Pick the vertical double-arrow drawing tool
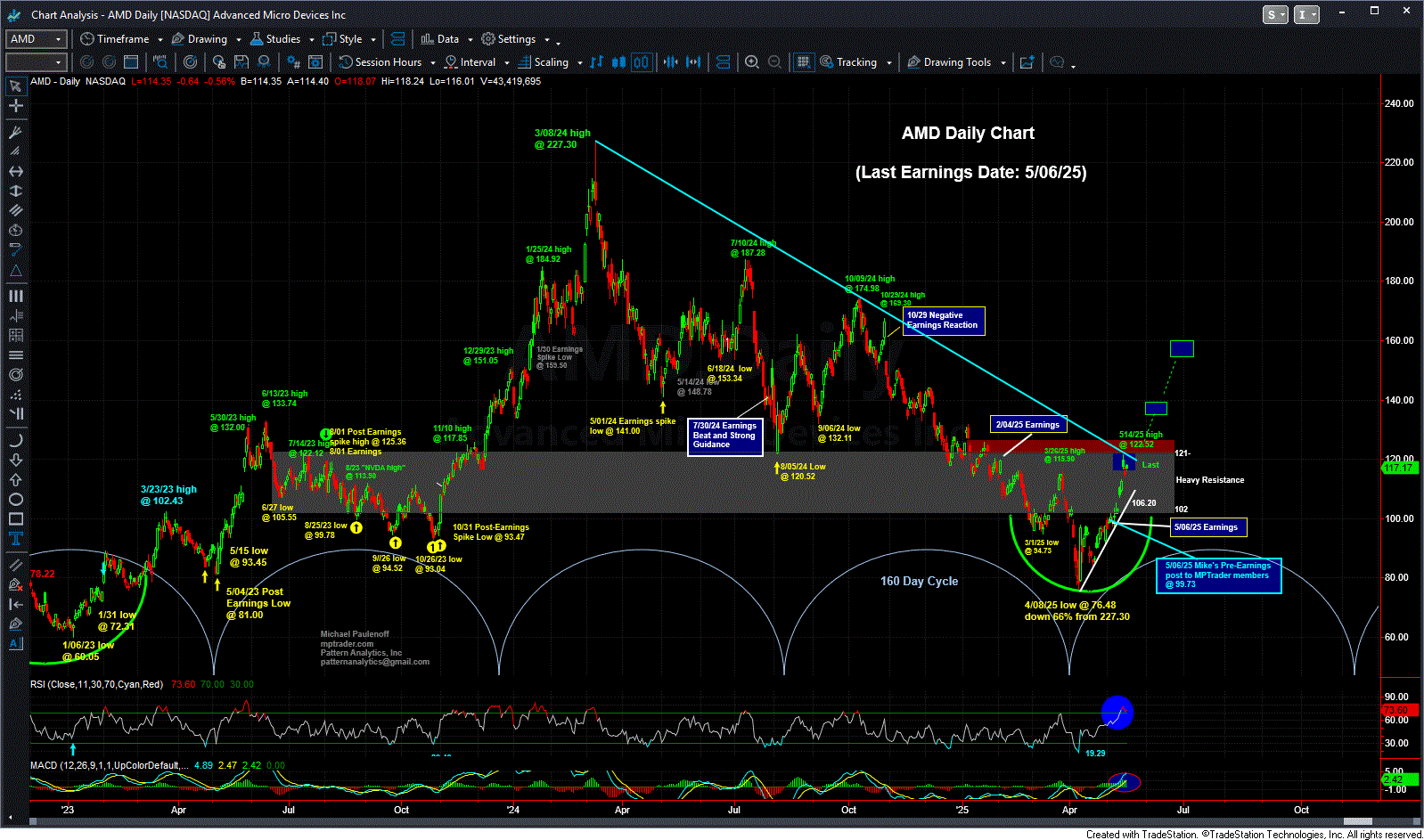 click(x=15, y=191)
